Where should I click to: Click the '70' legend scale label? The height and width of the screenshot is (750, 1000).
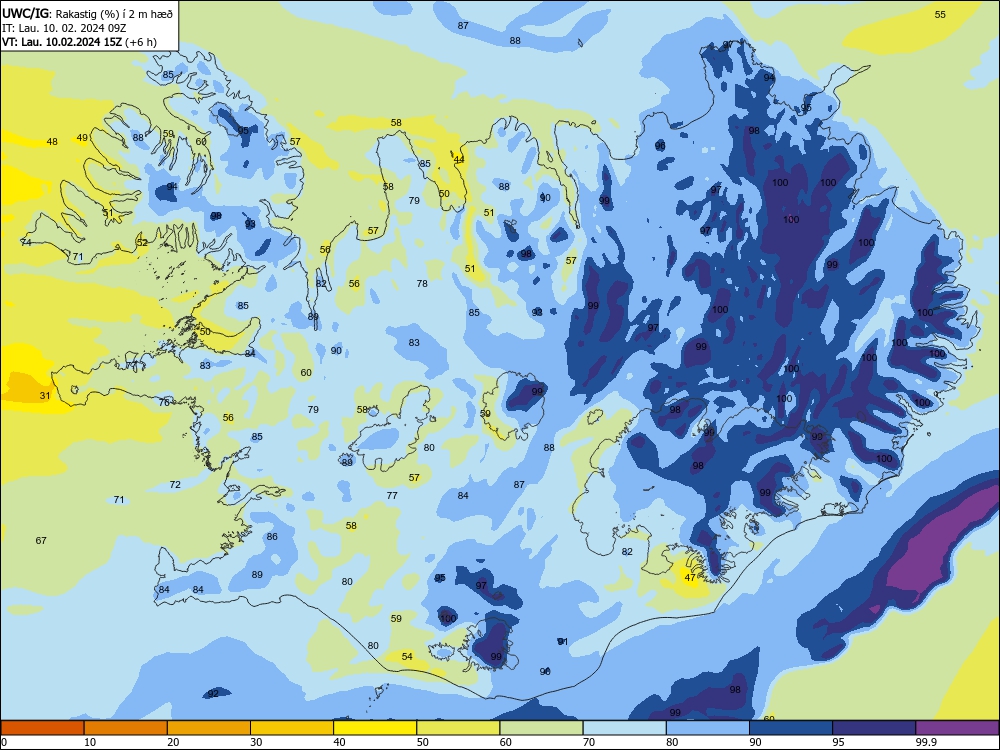point(589,742)
